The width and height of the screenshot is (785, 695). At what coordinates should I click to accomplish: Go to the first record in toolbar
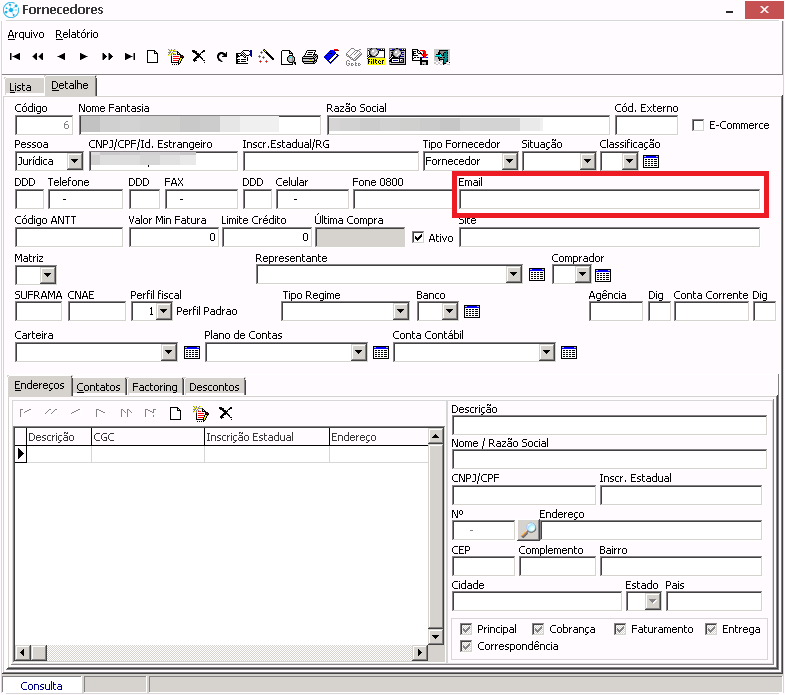[x=15, y=57]
